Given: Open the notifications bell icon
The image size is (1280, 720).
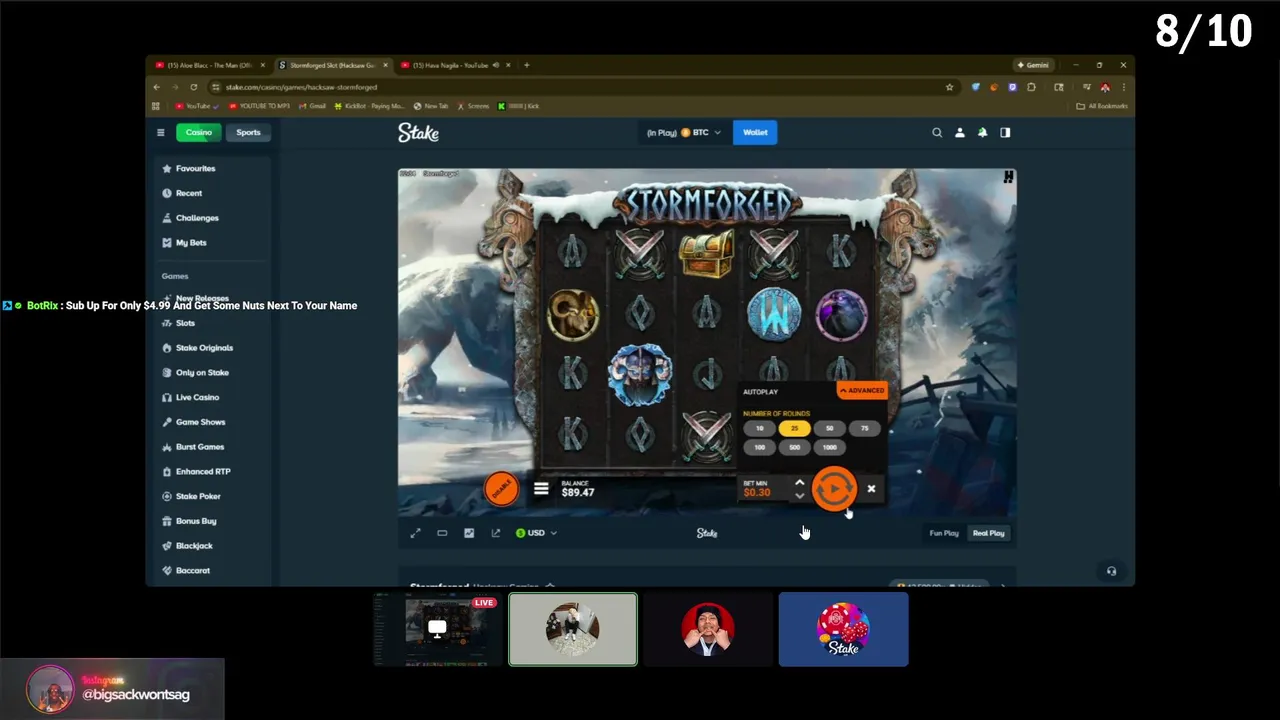Looking at the screenshot, I should 982,132.
